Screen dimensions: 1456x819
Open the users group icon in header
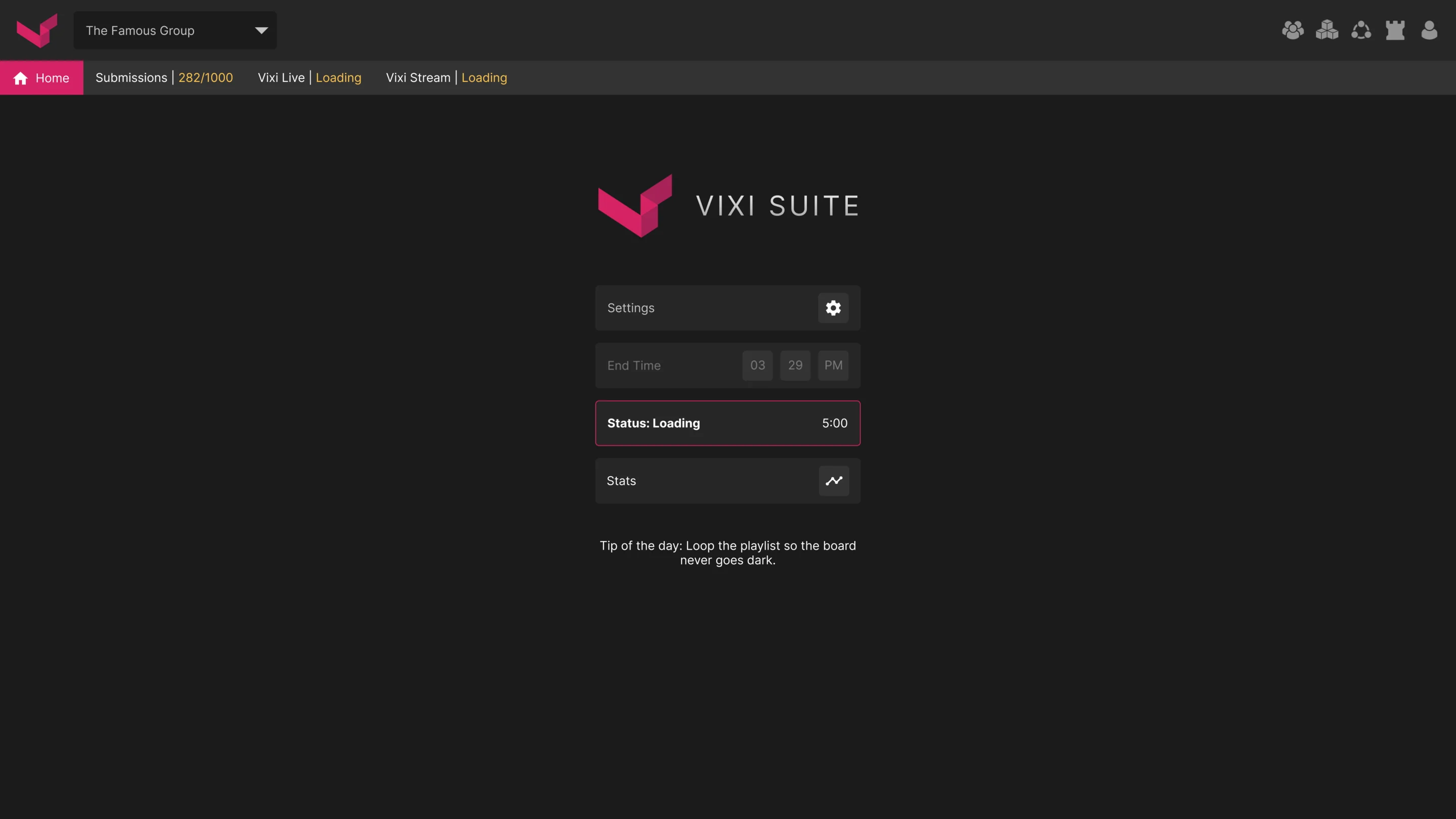(x=1293, y=30)
